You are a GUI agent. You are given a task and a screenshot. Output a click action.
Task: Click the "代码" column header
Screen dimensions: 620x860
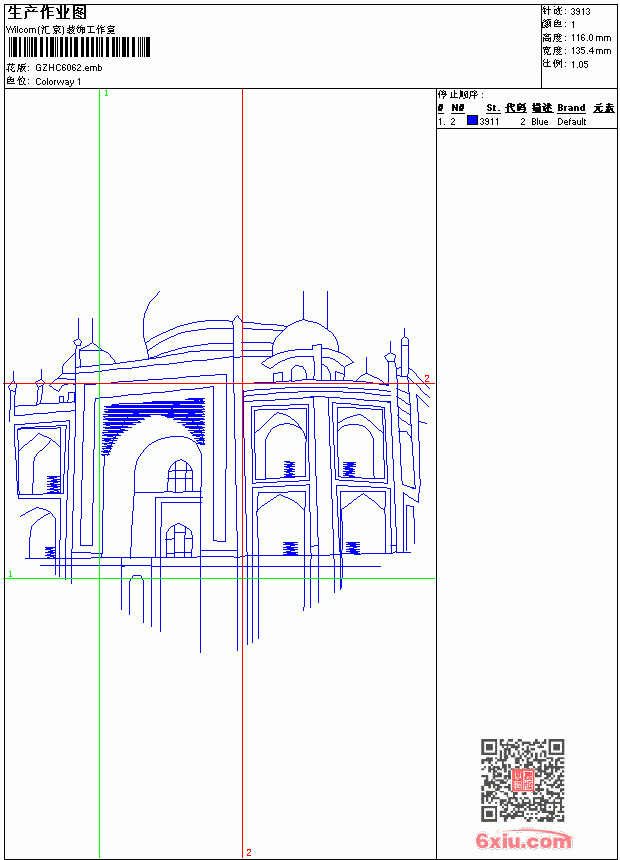pyautogui.click(x=516, y=108)
